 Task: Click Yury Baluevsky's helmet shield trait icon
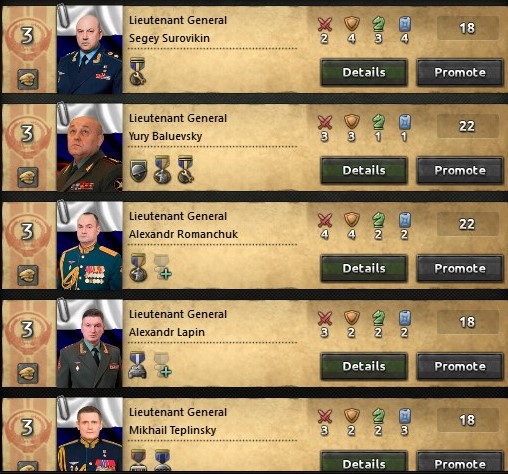pos(138,170)
